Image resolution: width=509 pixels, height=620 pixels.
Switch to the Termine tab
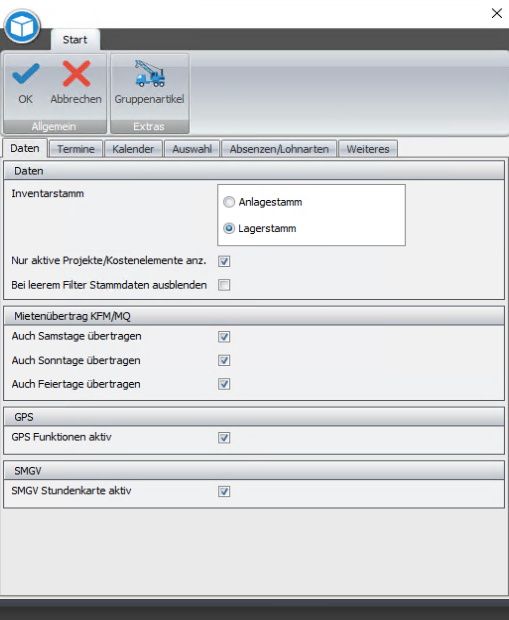(76, 149)
